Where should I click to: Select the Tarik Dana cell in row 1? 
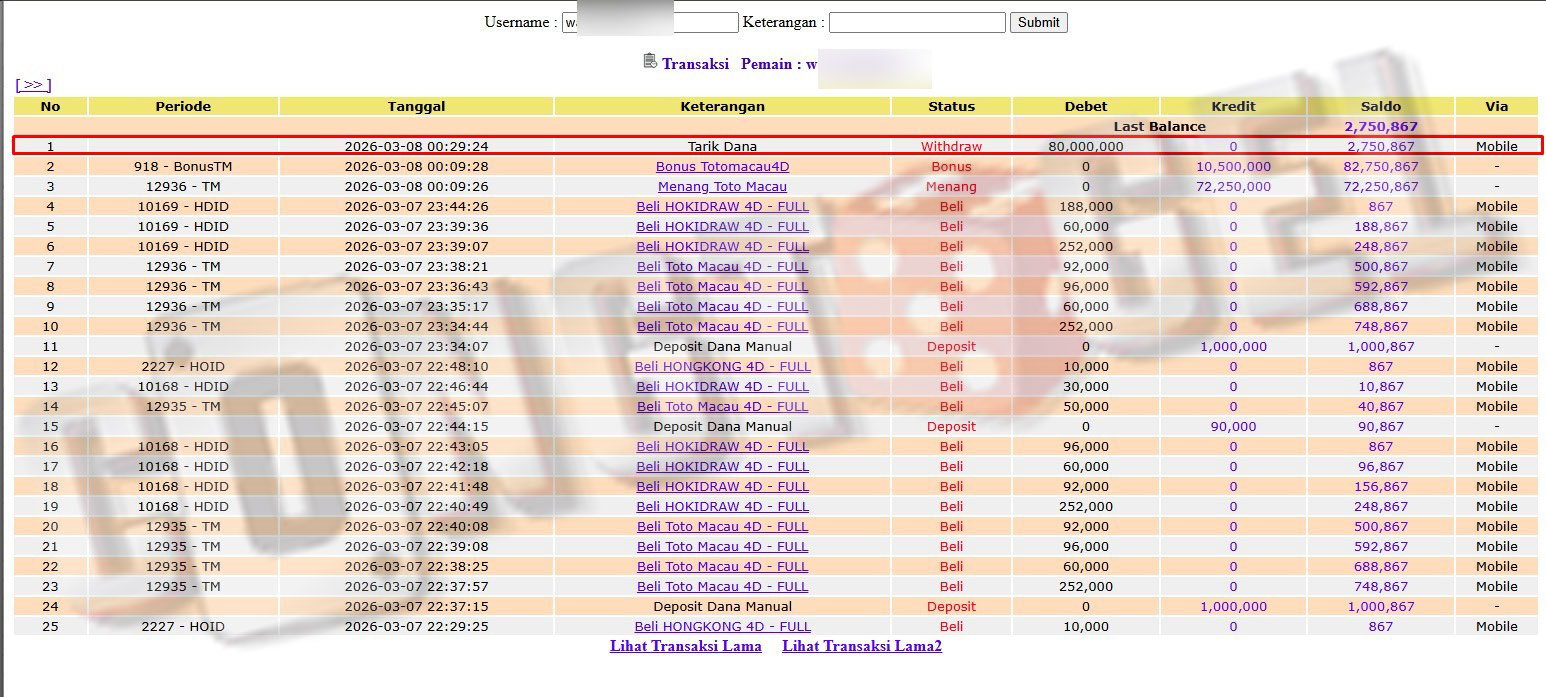pyautogui.click(x=722, y=147)
